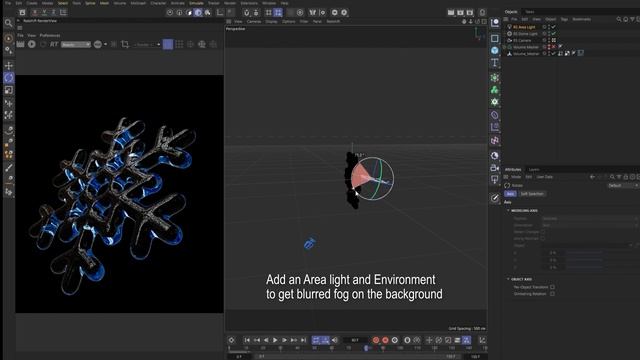
Task: Click the red auto-keying button
Action: click(385, 340)
